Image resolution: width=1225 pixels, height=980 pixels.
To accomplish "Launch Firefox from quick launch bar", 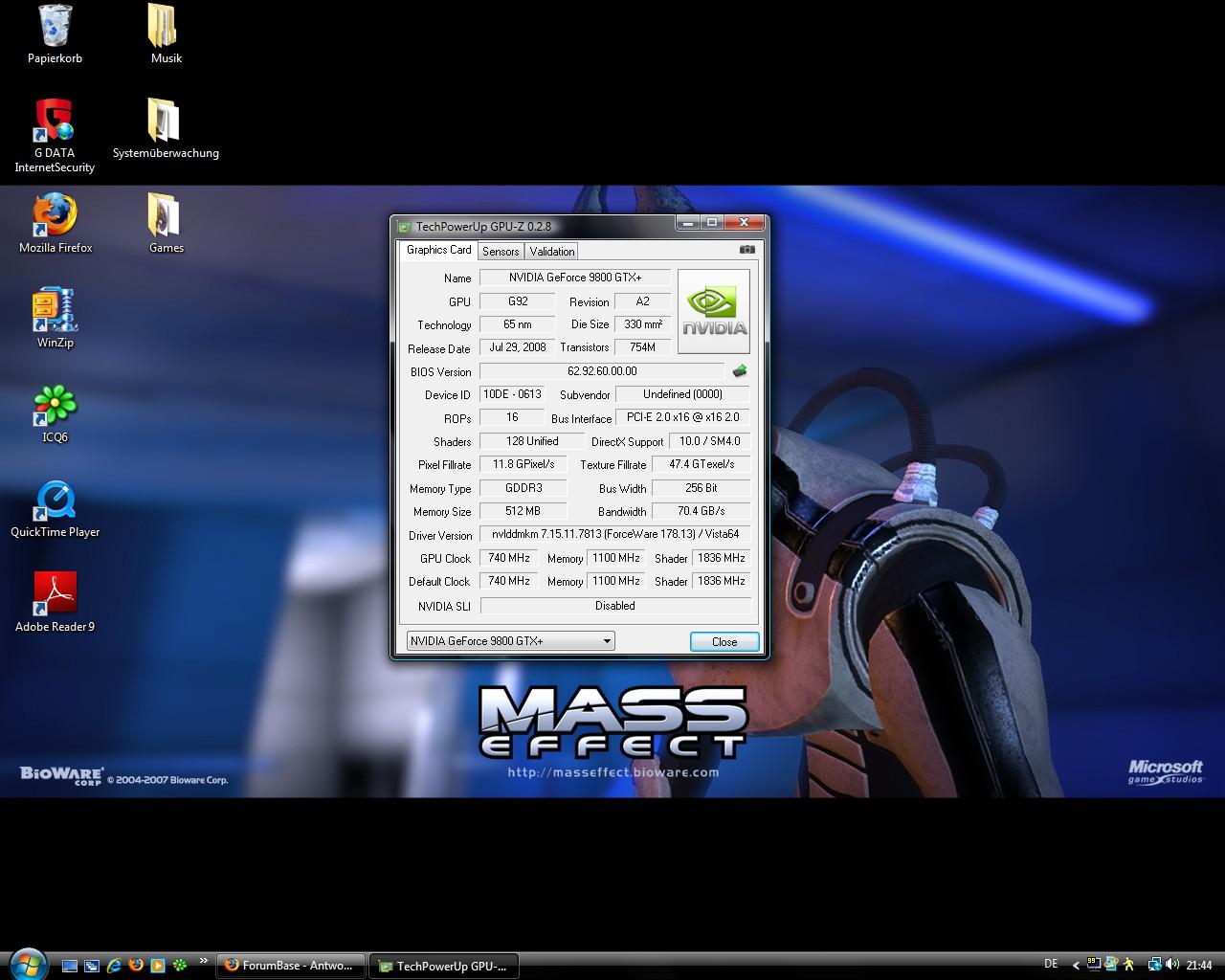I will [136, 966].
